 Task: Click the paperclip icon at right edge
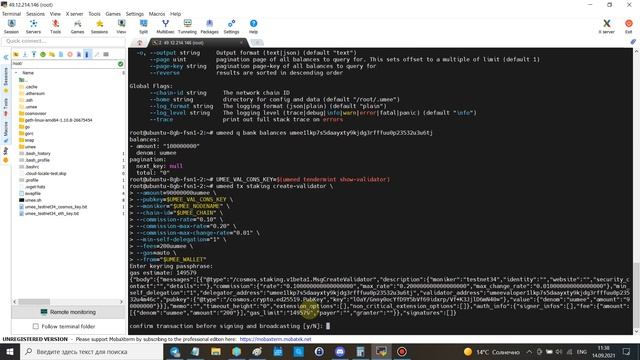(633, 42)
